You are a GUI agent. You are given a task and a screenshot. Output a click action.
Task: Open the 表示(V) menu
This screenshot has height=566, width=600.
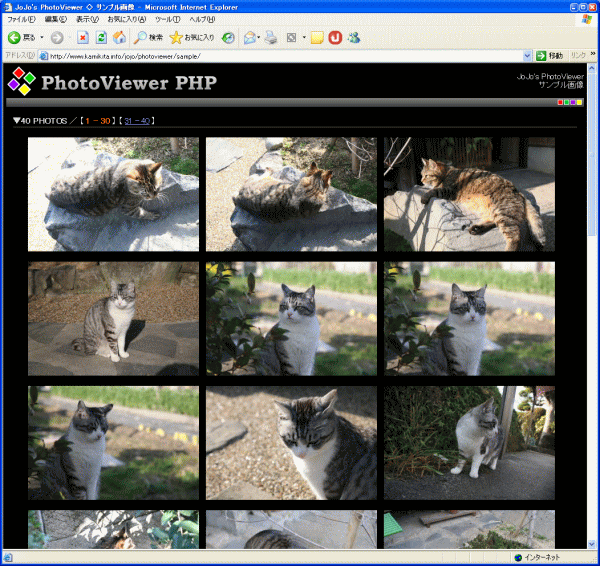(x=87, y=19)
